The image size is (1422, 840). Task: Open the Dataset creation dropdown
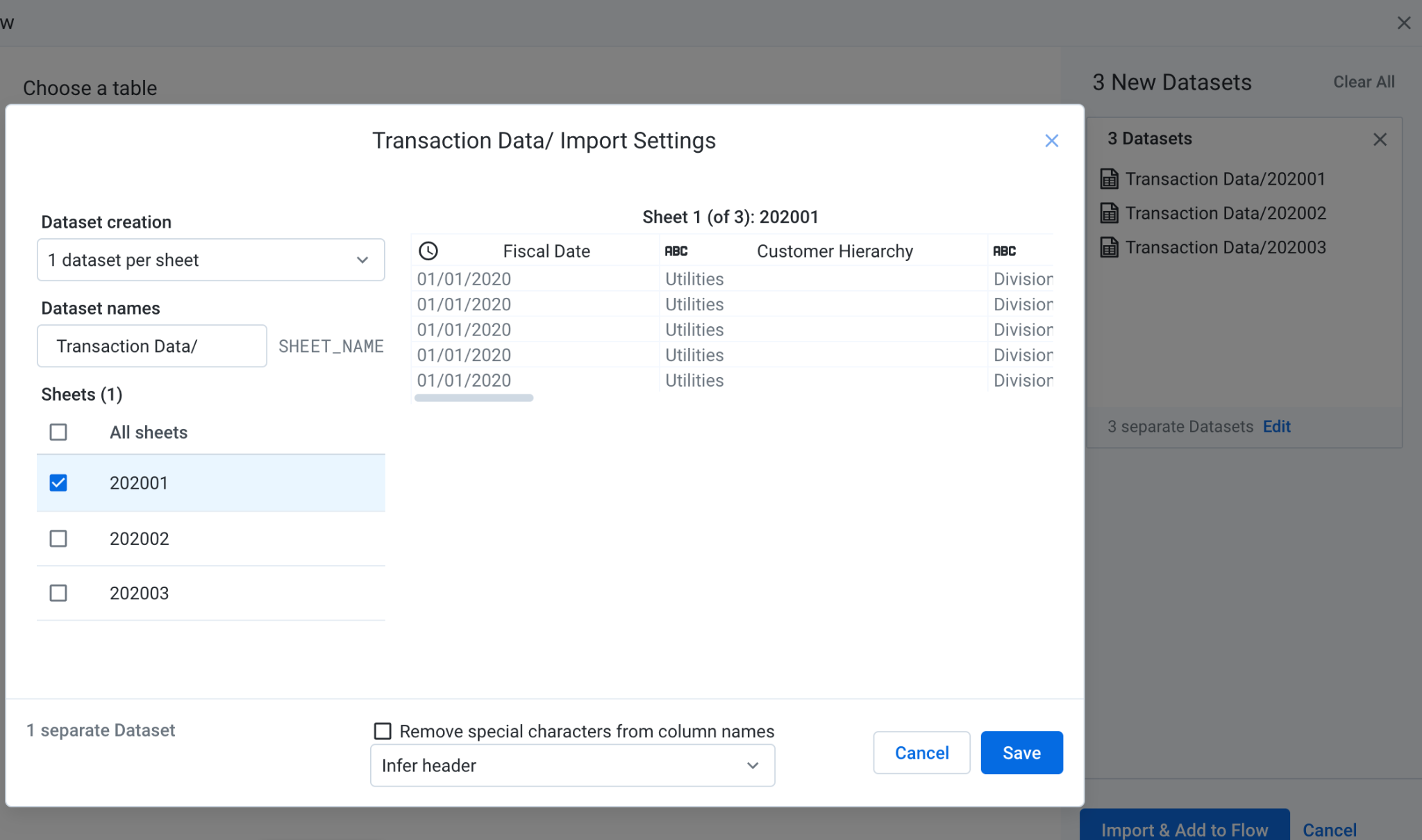click(x=210, y=260)
